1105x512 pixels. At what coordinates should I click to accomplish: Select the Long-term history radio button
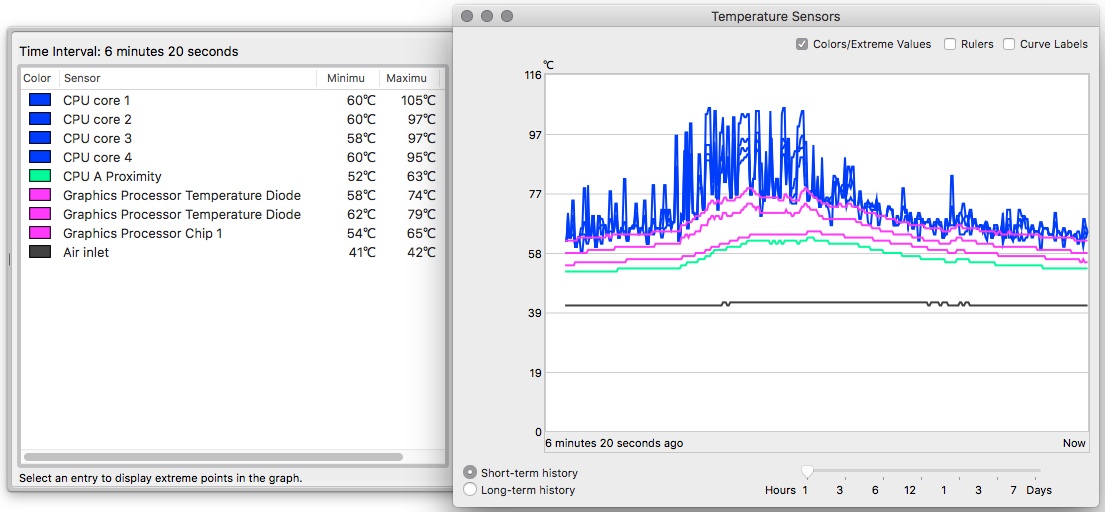(x=470, y=489)
